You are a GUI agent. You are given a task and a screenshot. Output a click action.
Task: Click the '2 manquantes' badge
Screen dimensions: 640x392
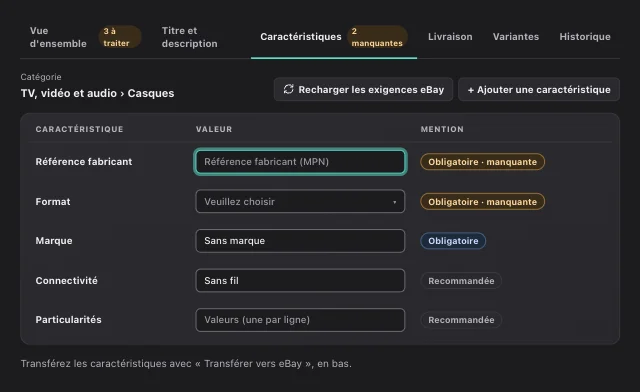click(377, 37)
